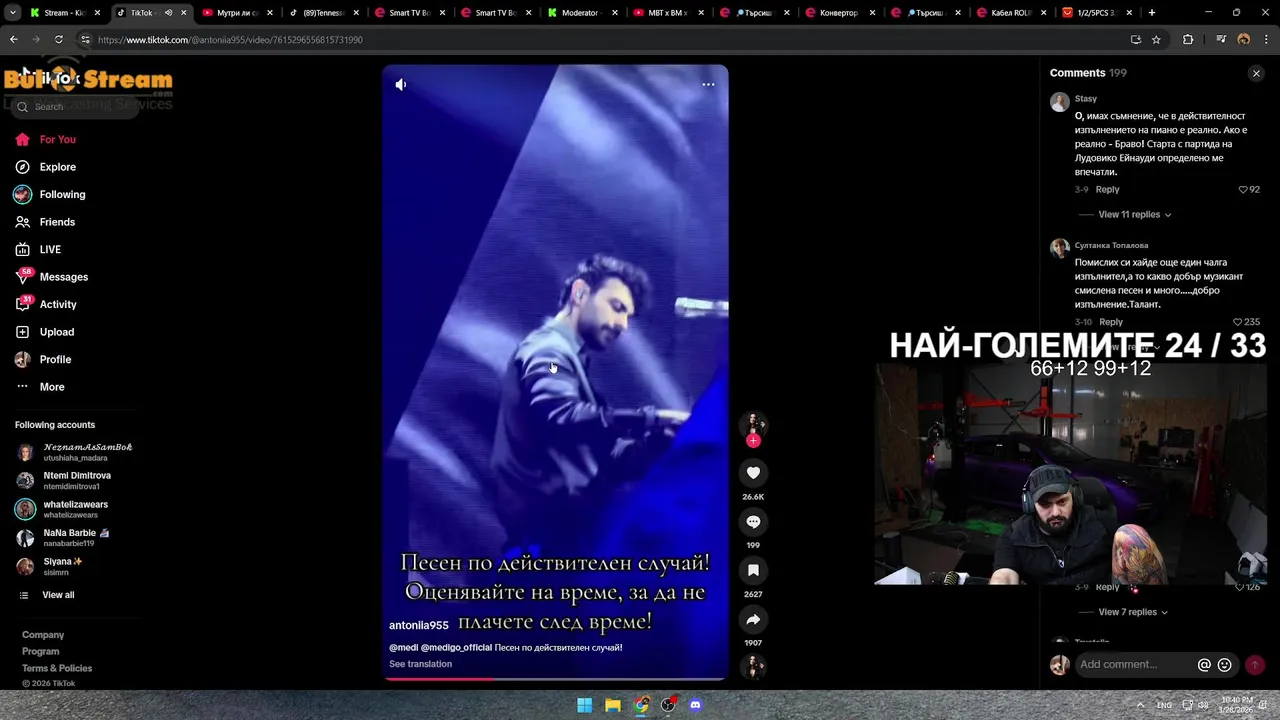This screenshot has height=720, width=1280.
Task: Go back in browser history
Action: click(14, 40)
